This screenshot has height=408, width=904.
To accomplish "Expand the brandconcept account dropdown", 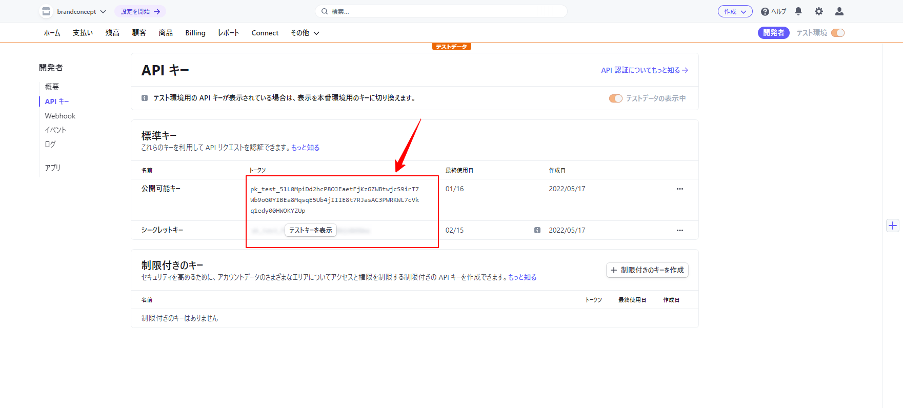I will click(75, 11).
